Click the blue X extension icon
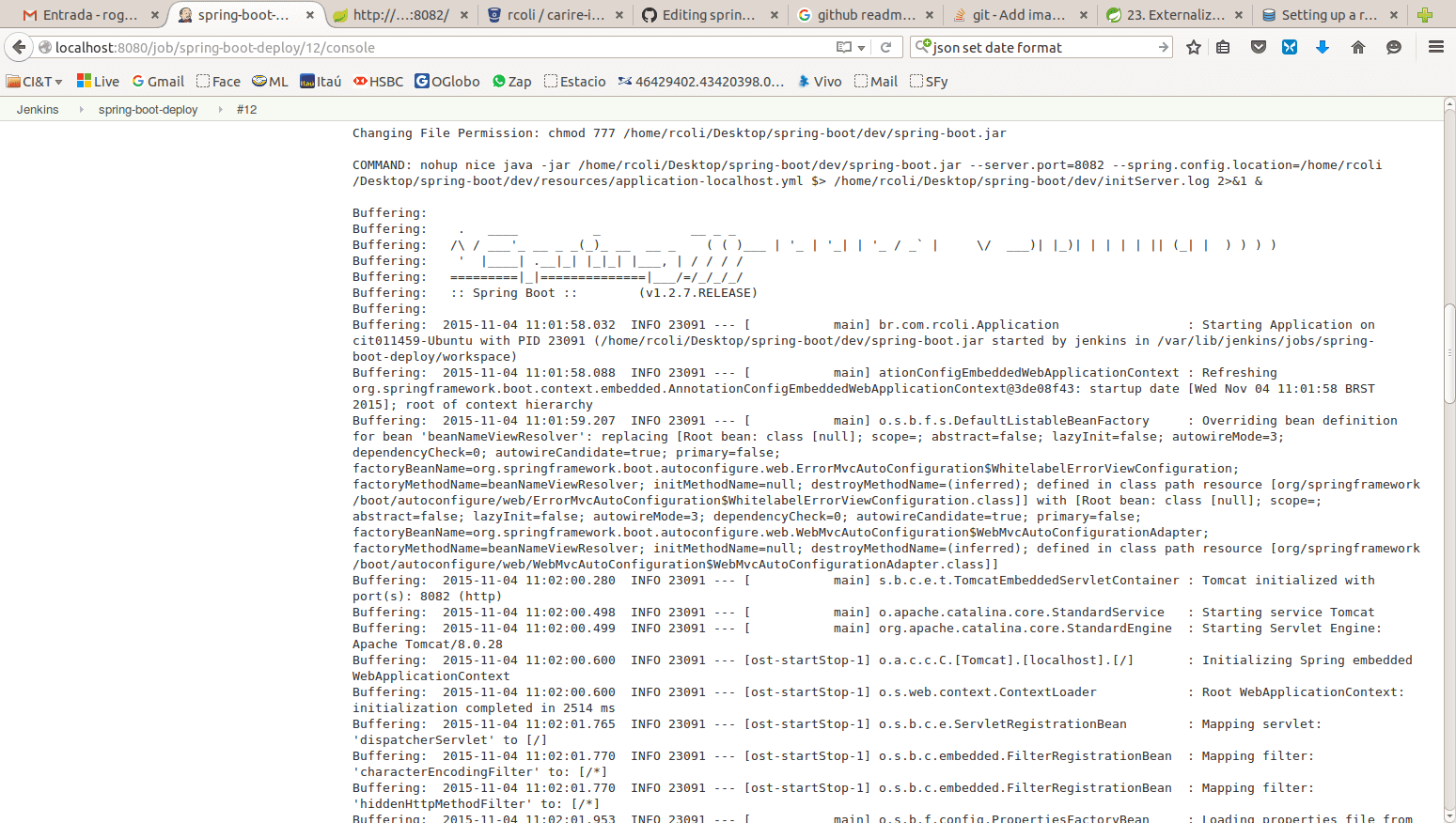The height and width of the screenshot is (823, 1456). 1290,47
